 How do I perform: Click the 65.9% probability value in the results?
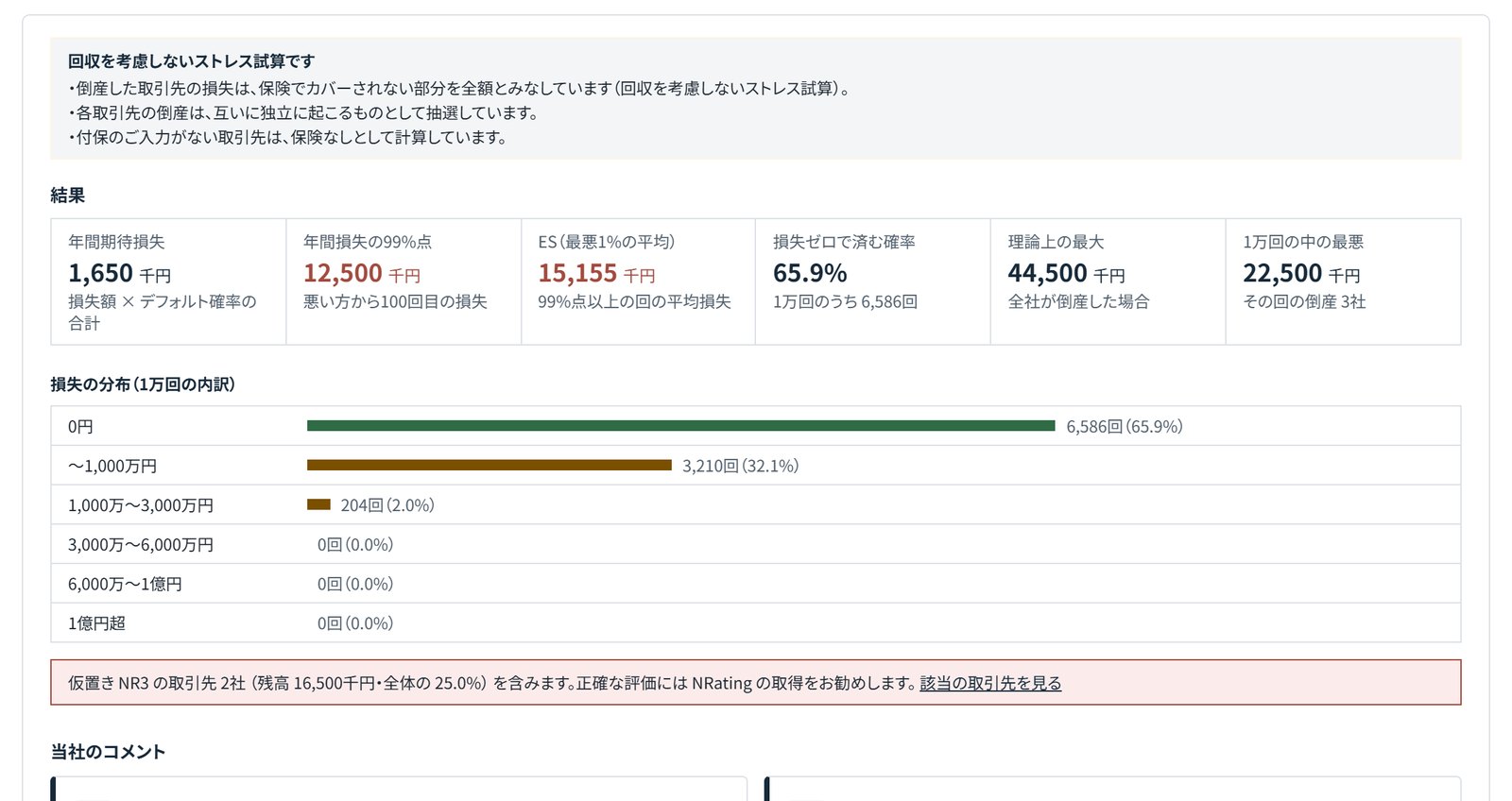(810, 273)
